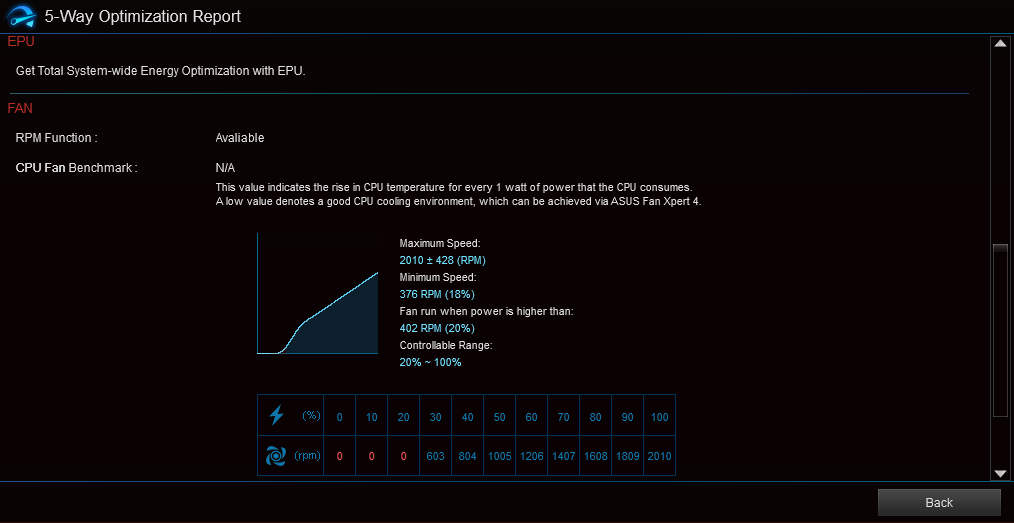The width and height of the screenshot is (1014, 523).
Task: Click the lightning bolt power icon
Action: pyautogui.click(x=276, y=415)
